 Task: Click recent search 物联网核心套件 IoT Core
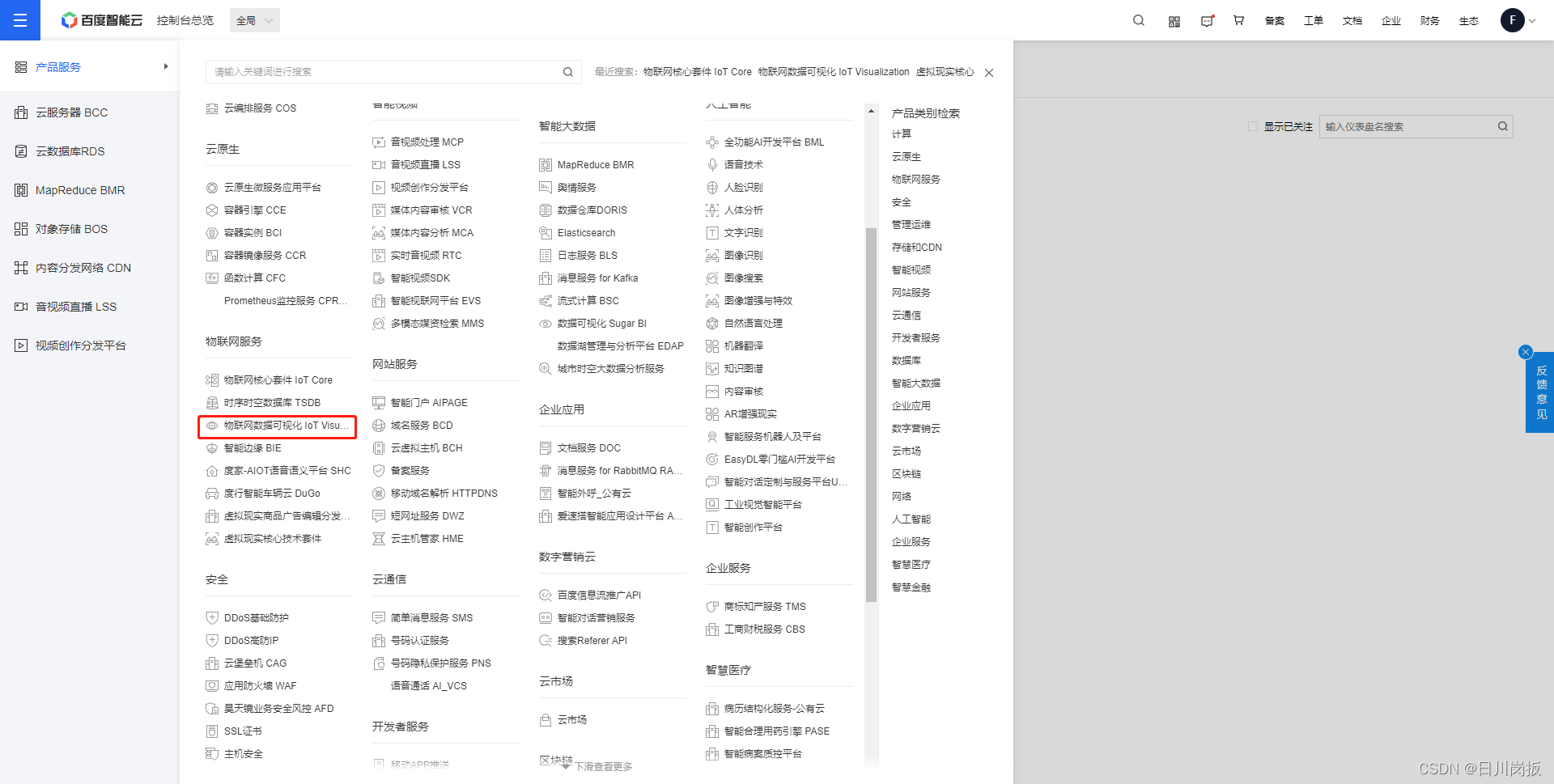pos(698,72)
